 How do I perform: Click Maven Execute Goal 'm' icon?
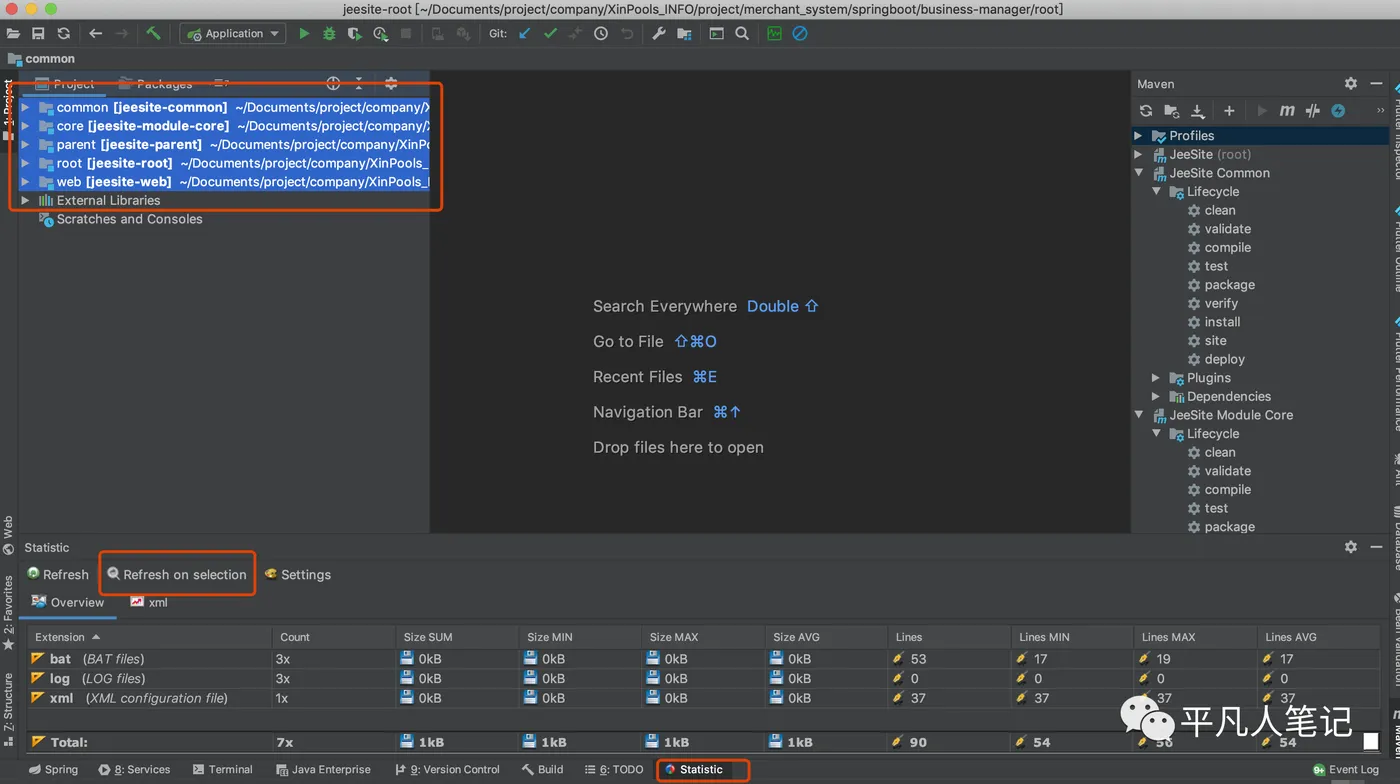(x=1287, y=111)
